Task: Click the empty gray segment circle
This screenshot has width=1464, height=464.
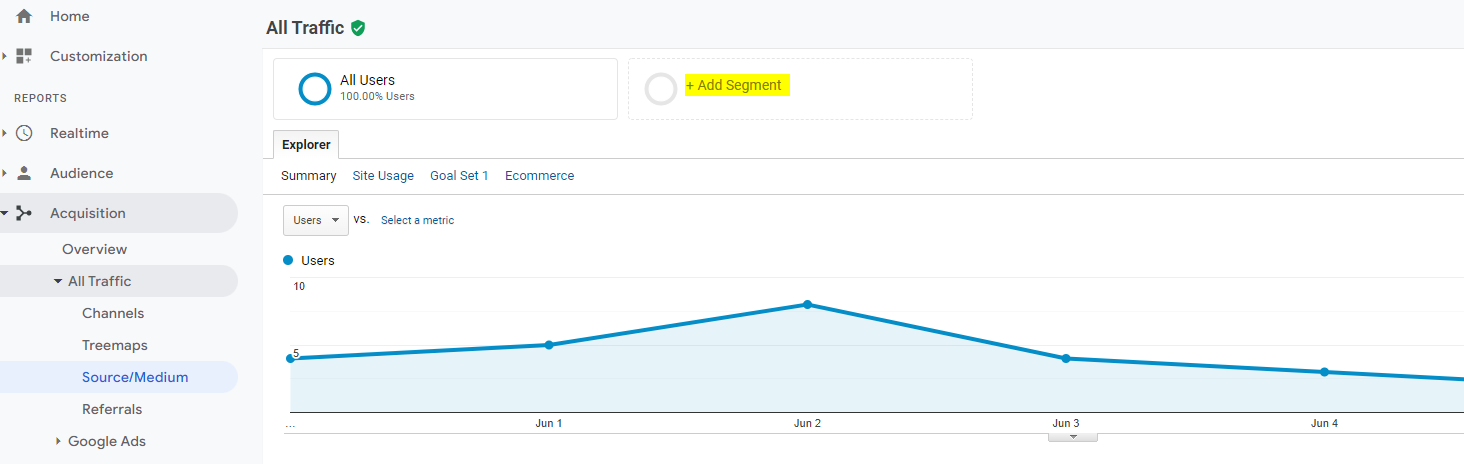Action: (x=661, y=89)
